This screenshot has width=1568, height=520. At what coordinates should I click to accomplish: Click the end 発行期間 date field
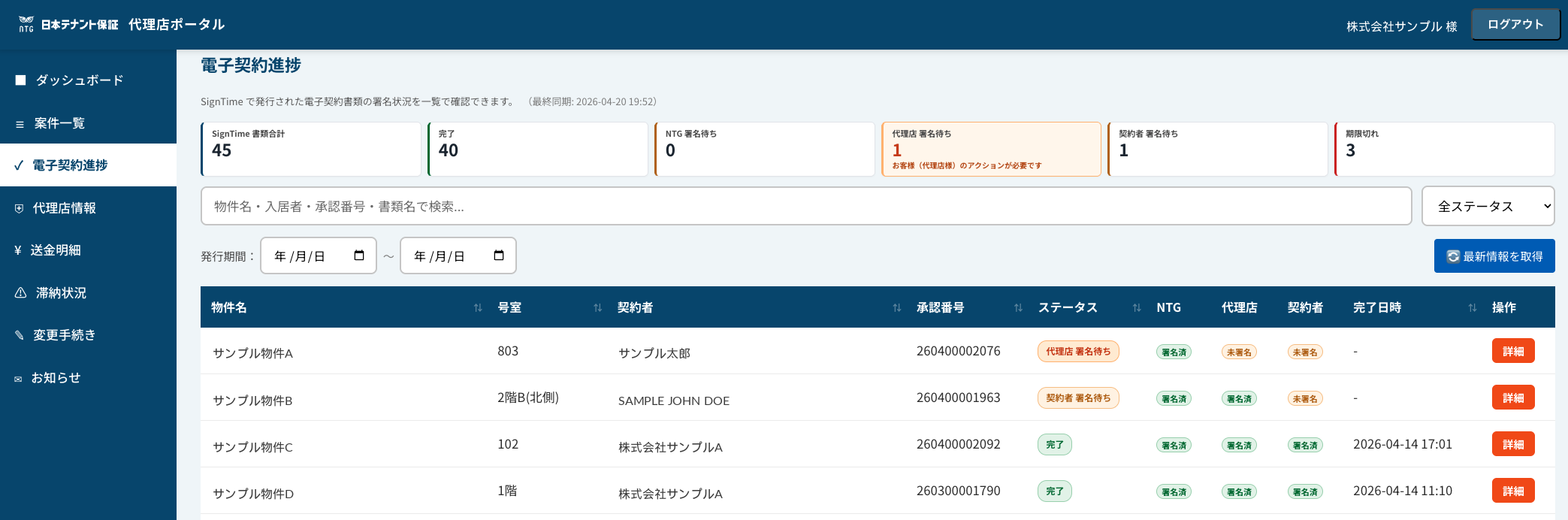tap(458, 255)
